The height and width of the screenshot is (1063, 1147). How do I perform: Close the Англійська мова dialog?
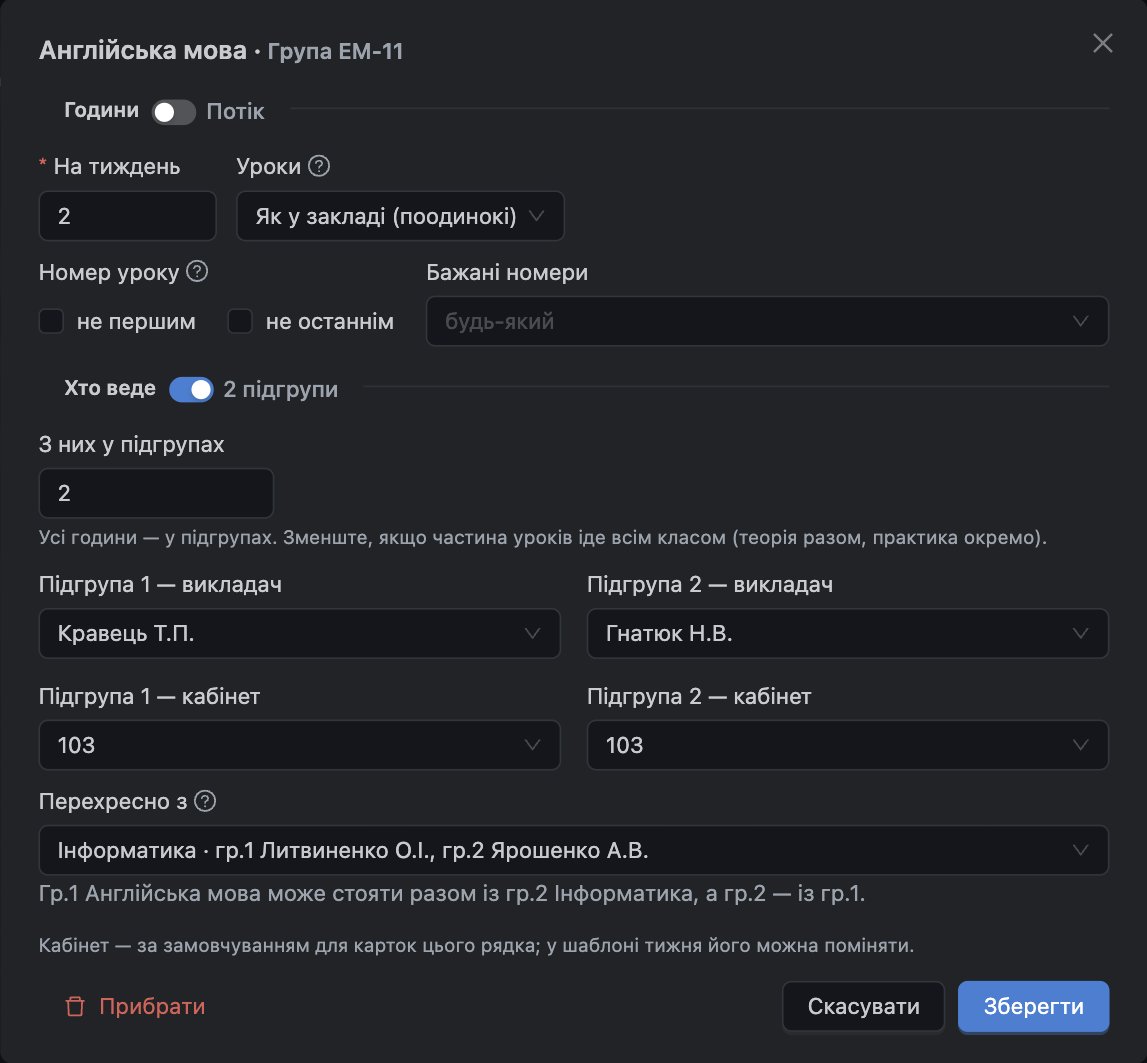tap(1102, 43)
